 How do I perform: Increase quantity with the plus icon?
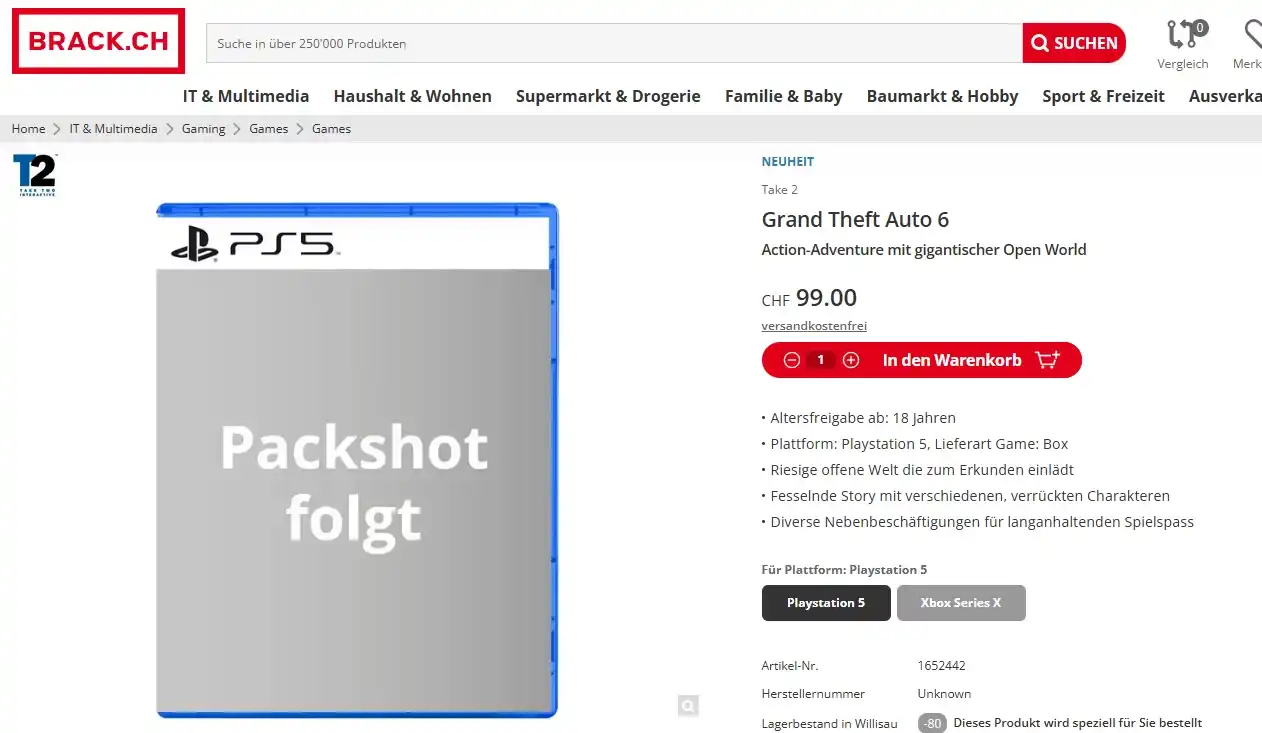[851, 360]
